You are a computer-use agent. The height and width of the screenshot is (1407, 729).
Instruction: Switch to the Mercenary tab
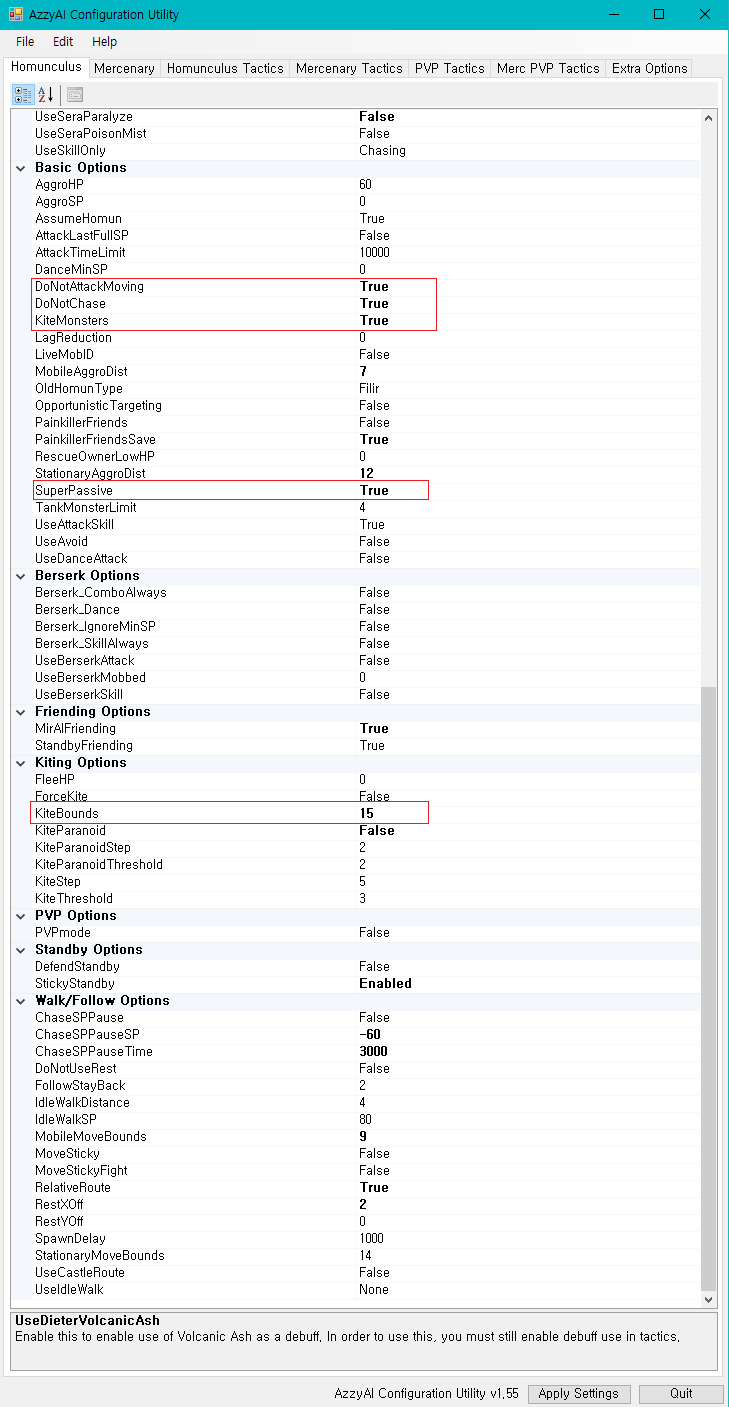[x=124, y=68]
